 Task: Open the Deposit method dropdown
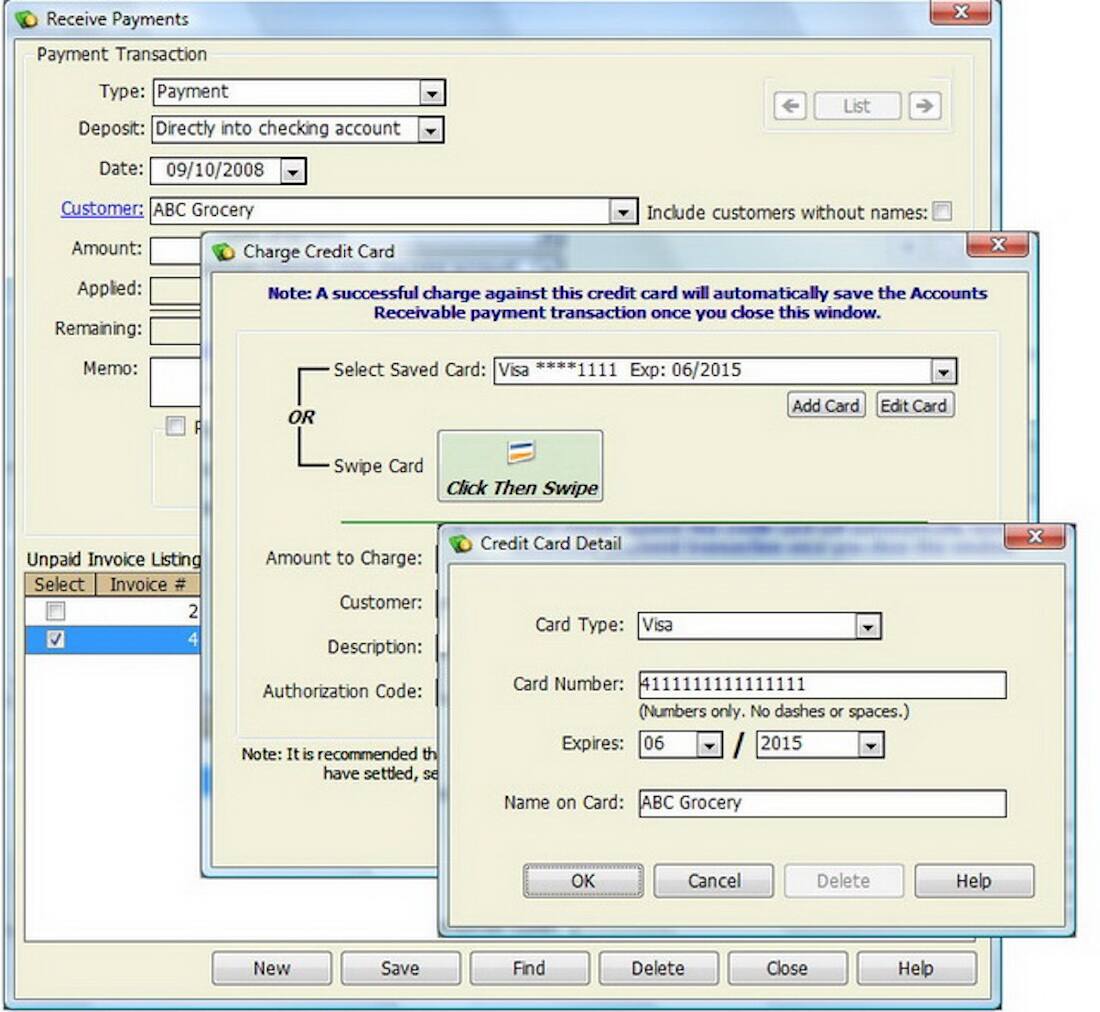click(x=432, y=130)
